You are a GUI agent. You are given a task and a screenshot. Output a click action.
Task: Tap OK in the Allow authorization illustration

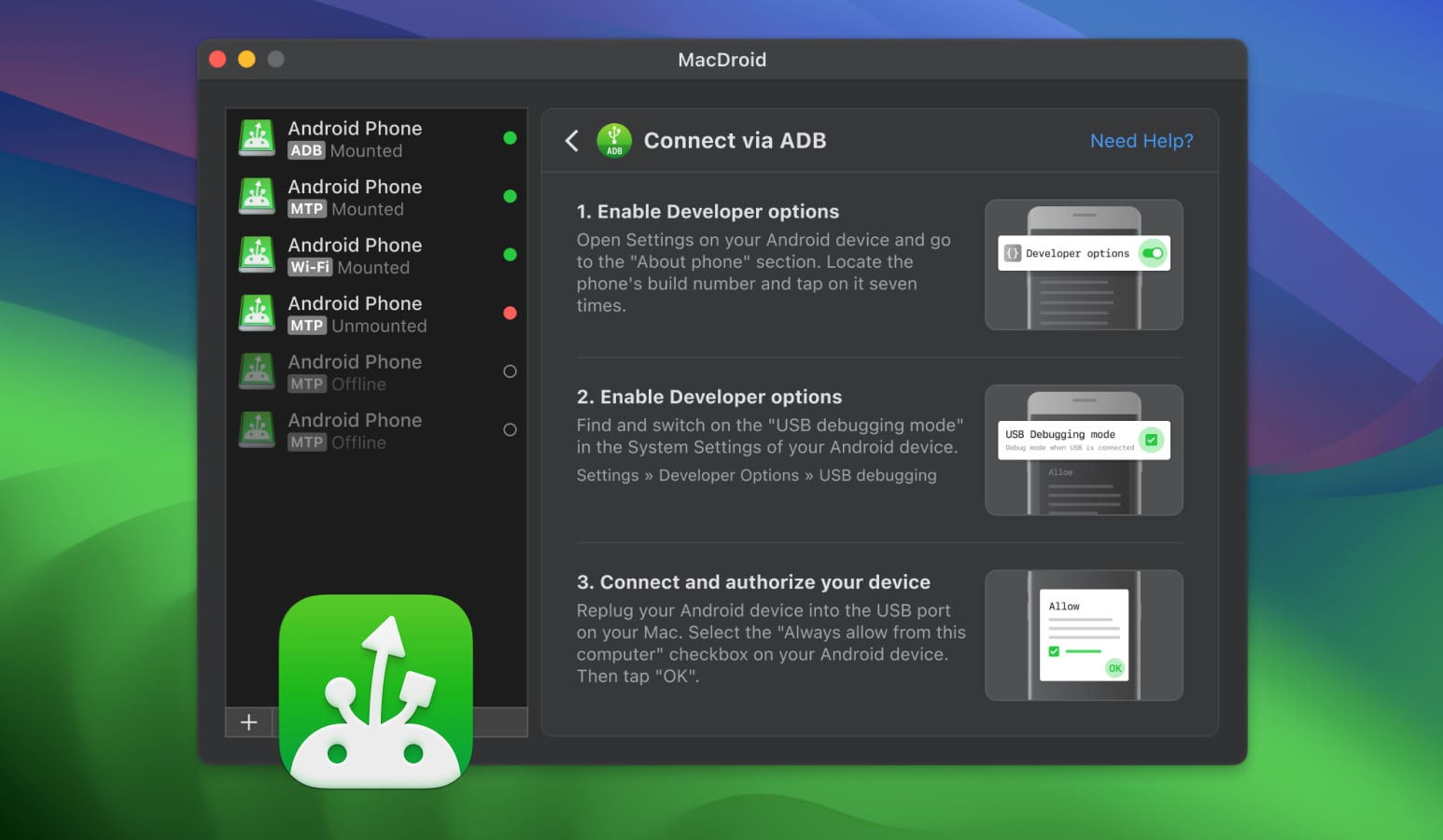tap(1114, 668)
